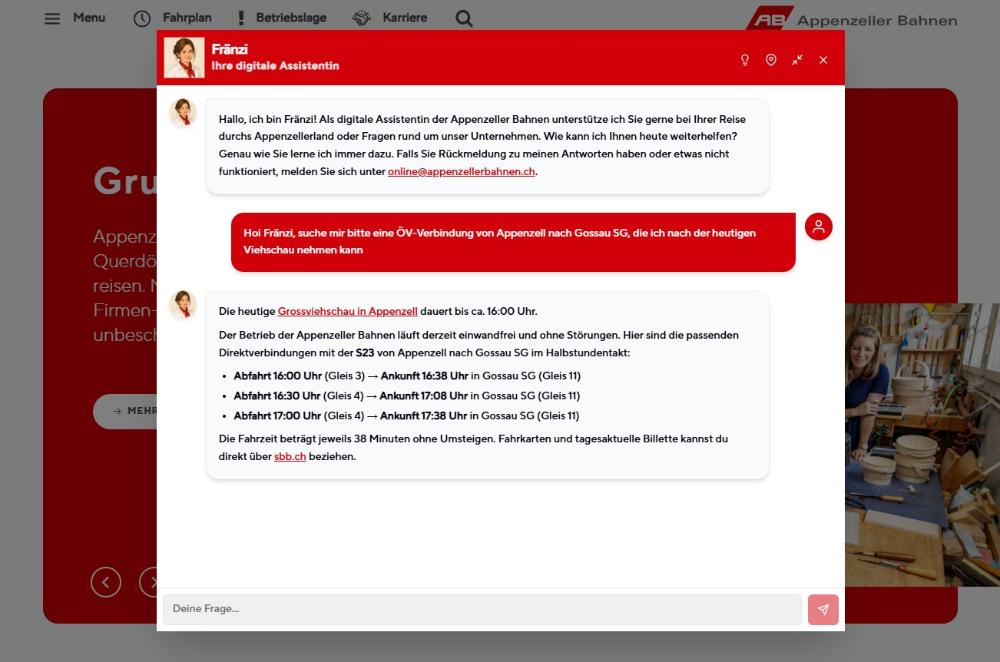The height and width of the screenshot is (662, 1000).
Task: Click Fränzi's avatar beside the connections answer
Action: (183, 304)
